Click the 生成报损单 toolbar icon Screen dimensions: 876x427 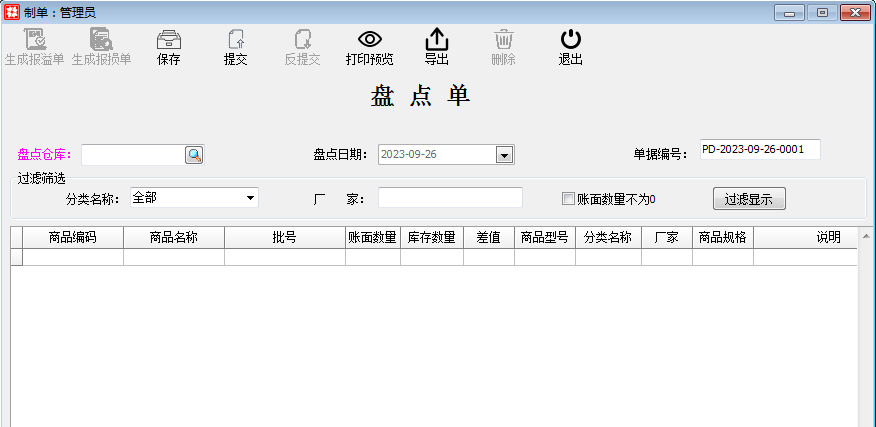[x=101, y=41]
